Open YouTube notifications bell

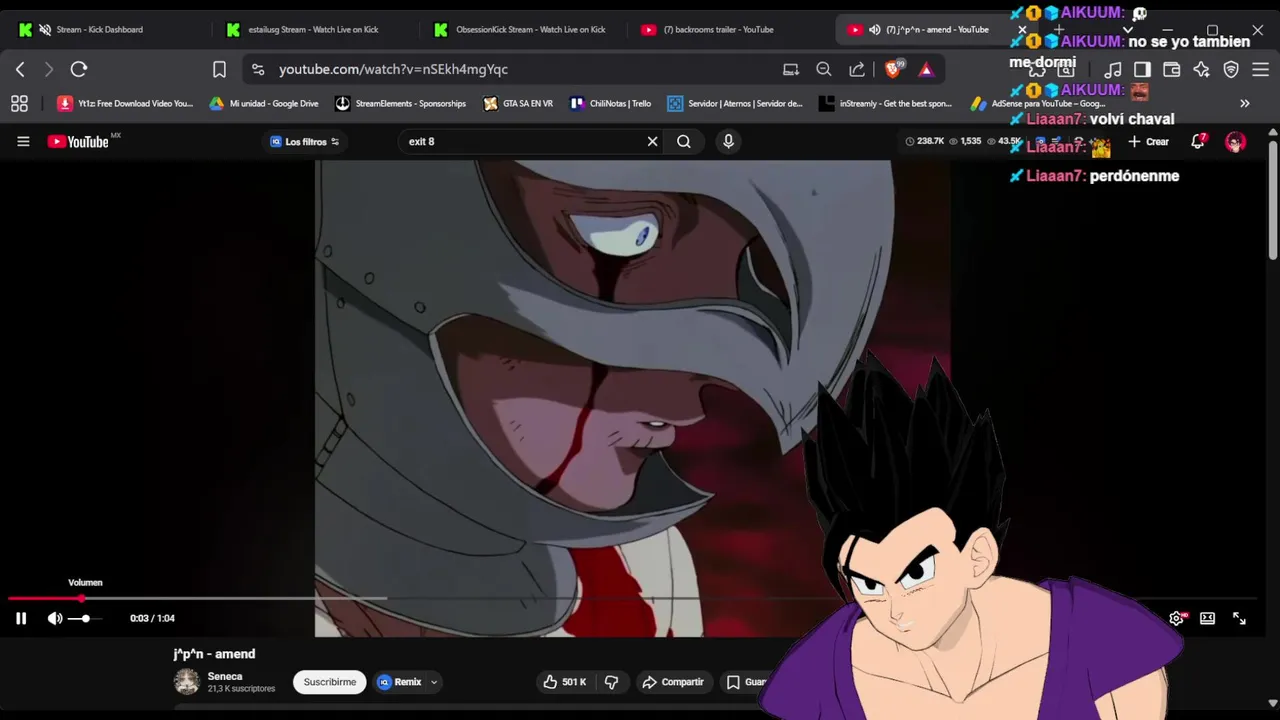pos(1198,141)
